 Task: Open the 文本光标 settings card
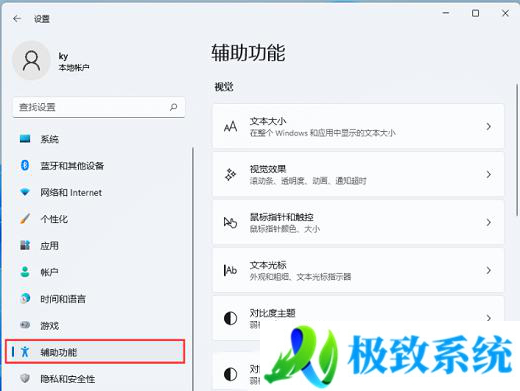[358, 270]
